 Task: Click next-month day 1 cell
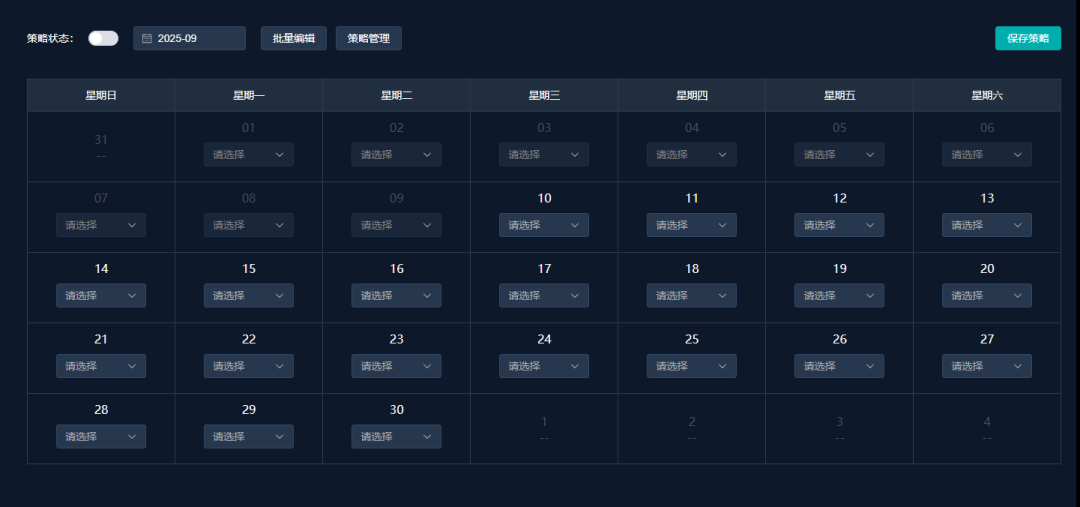click(x=544, y=428)
